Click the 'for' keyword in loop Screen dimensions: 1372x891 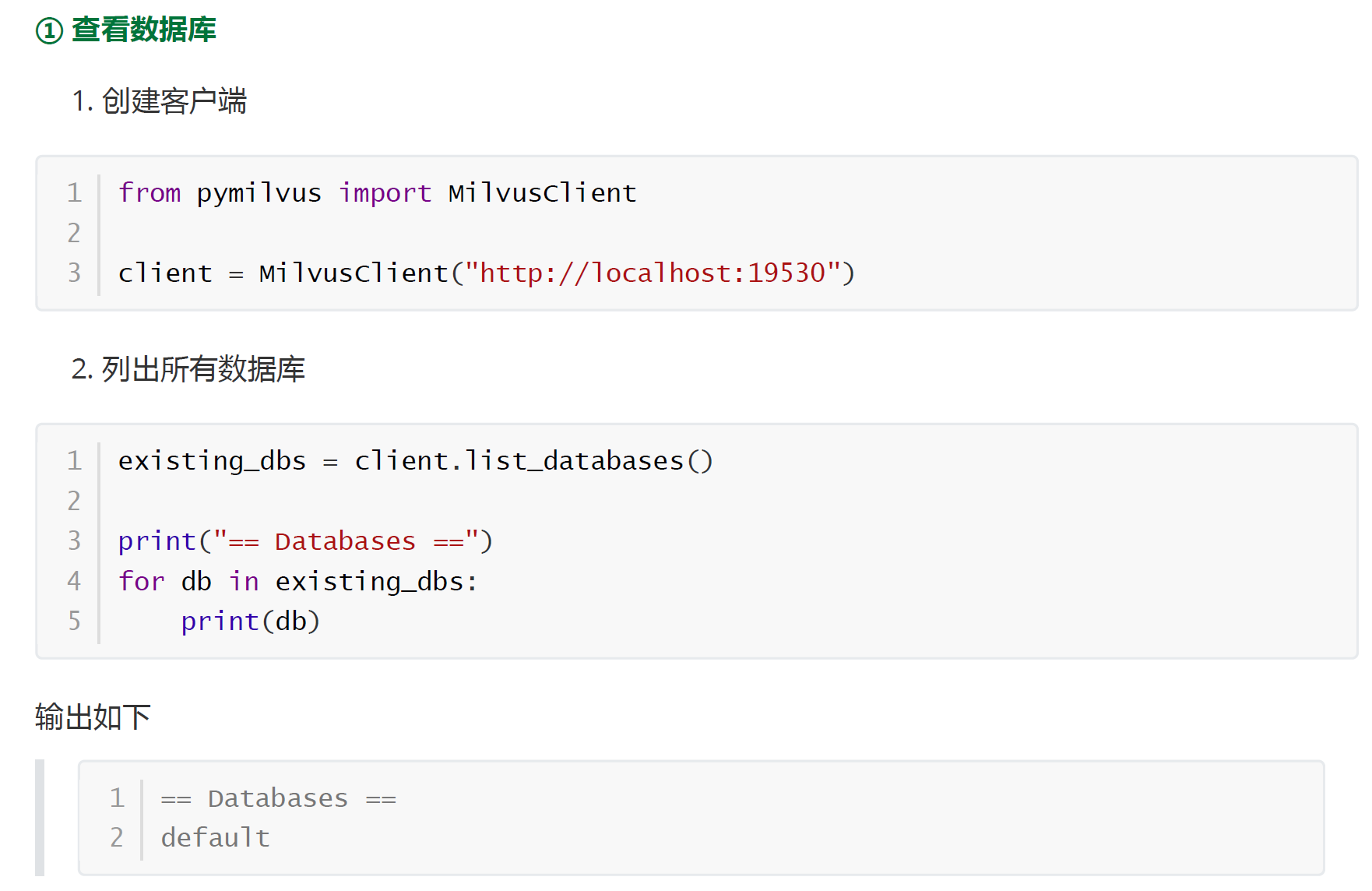point(142,581)
